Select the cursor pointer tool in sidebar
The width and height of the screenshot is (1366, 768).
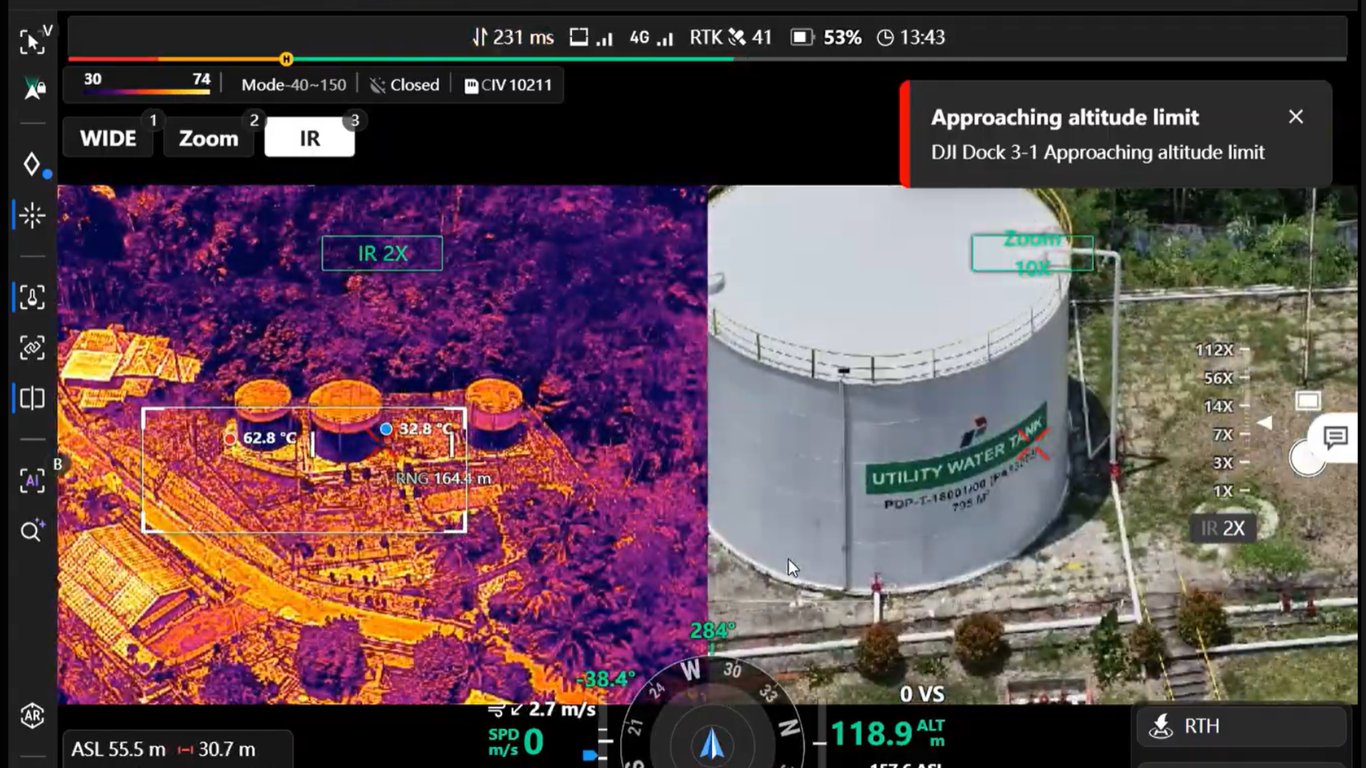tap(31, 40)
